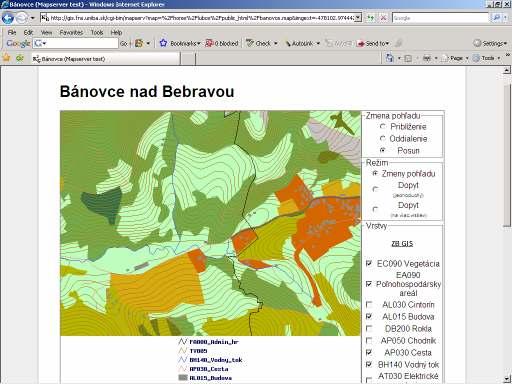Click the greyed AutoFill button on Google toolbar
The image size is (512, 384).
tap(338, 43)
